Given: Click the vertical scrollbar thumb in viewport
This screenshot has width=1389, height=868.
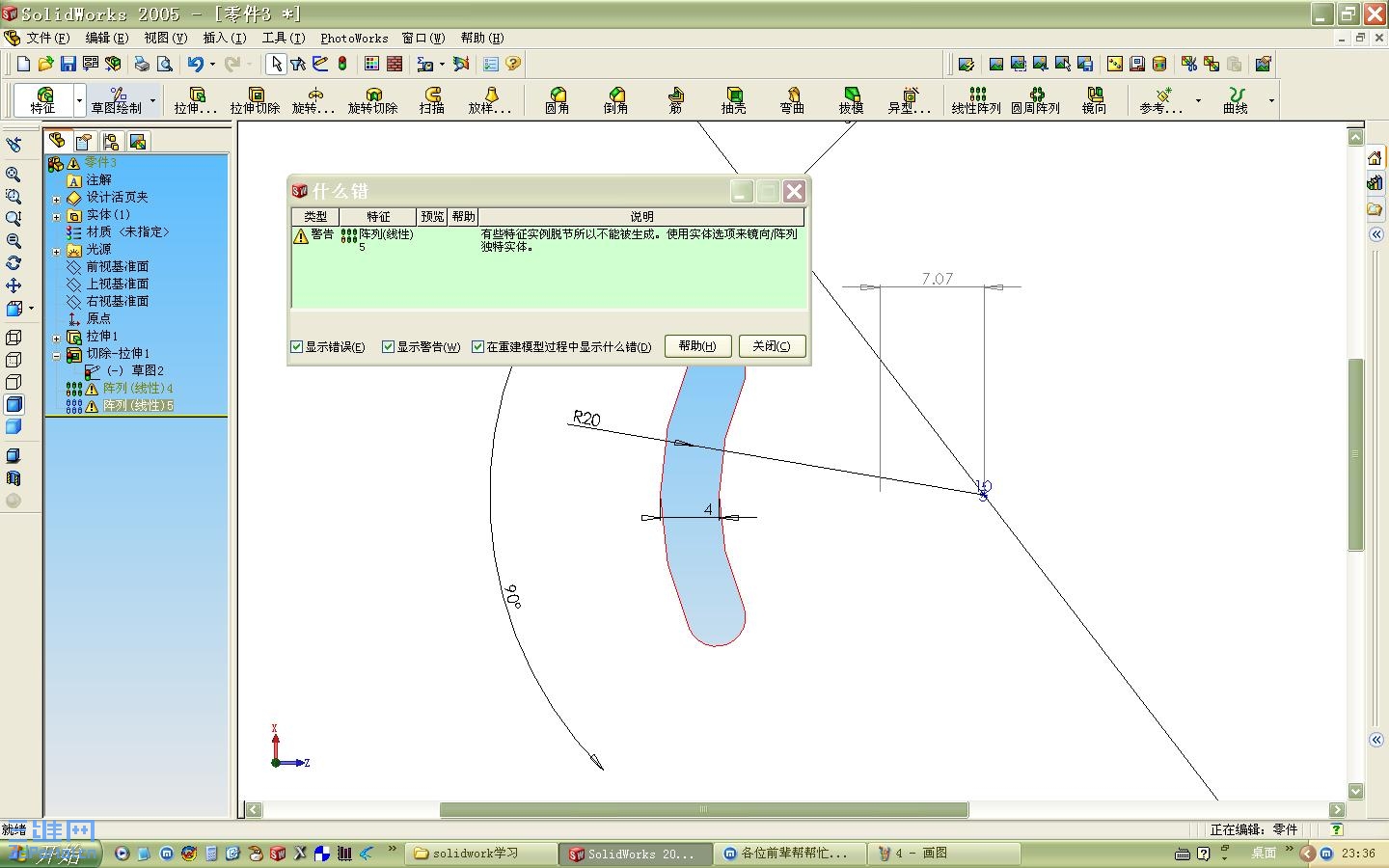Looking at the screenshot, I should 1355,453.
